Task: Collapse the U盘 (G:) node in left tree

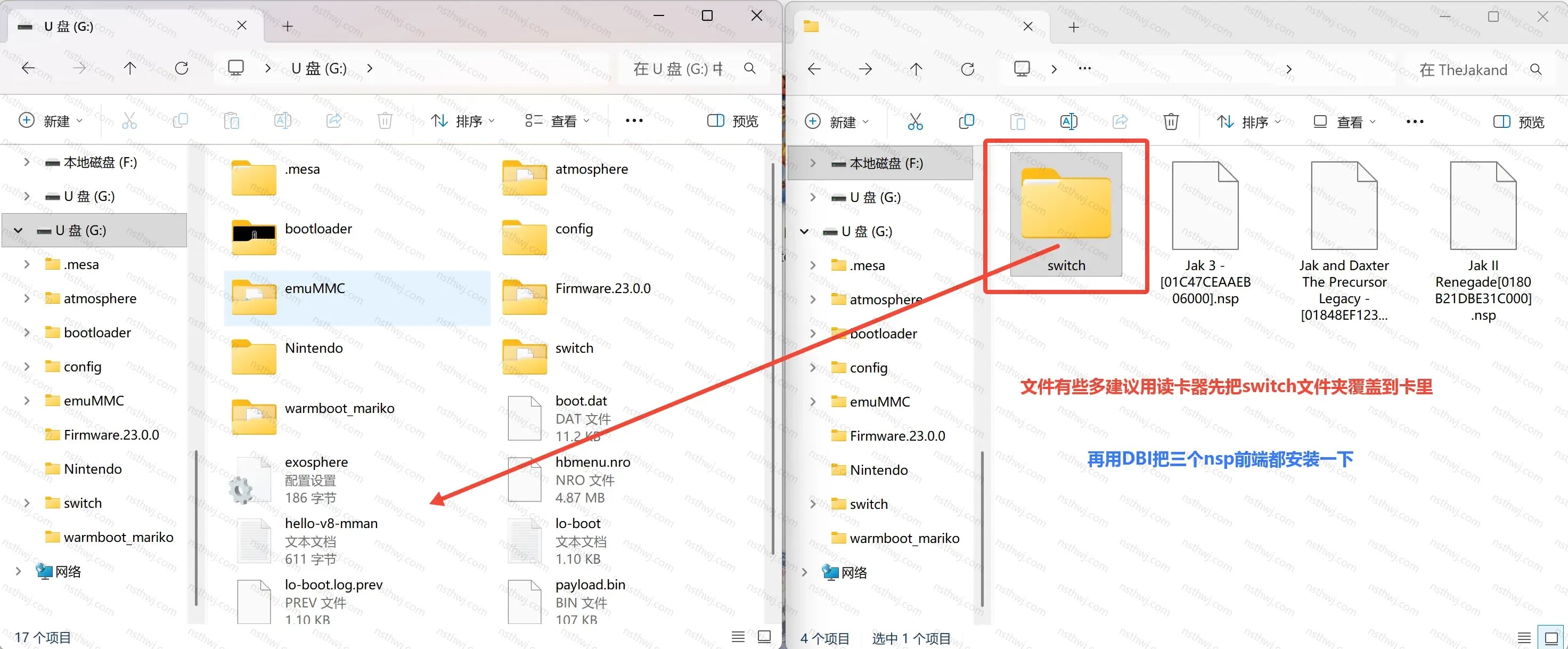Action: 18,230
